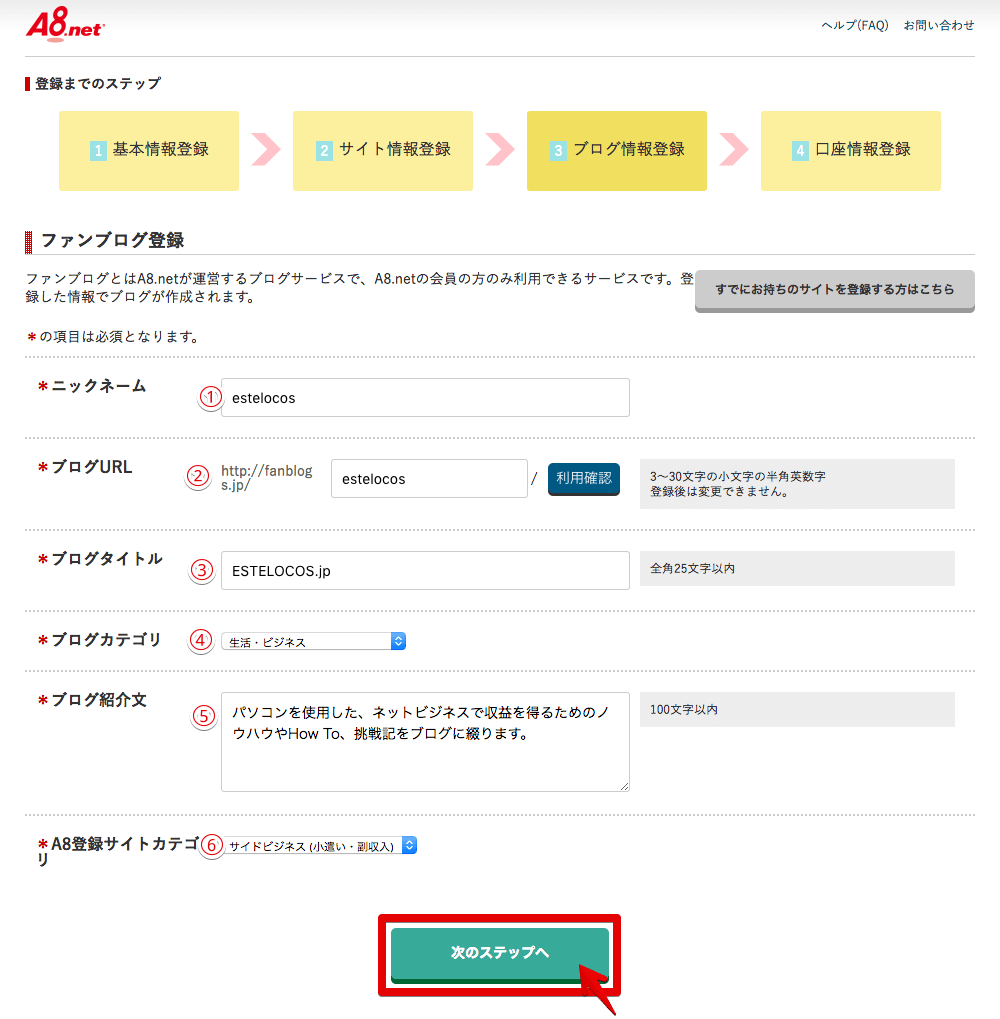This screenshot has width=1000, height=1019.
Task: Click the ＊の項目は必須となります note
Action: (112, 337)
